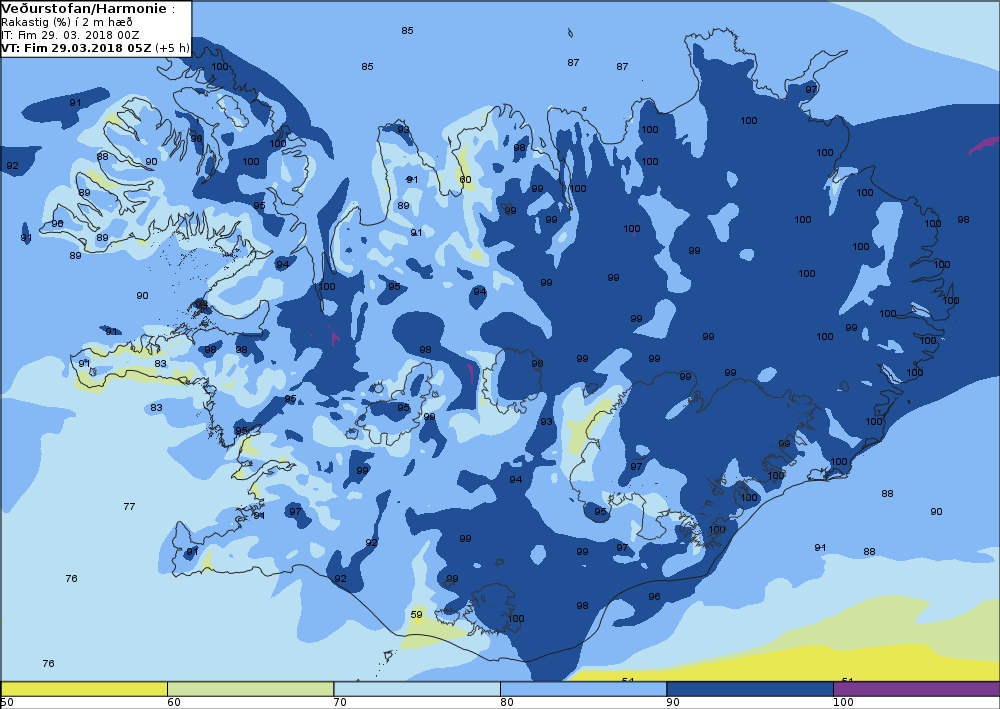
Task: Click the humidity value 77 over the sea
Action: tap(129, 506)
